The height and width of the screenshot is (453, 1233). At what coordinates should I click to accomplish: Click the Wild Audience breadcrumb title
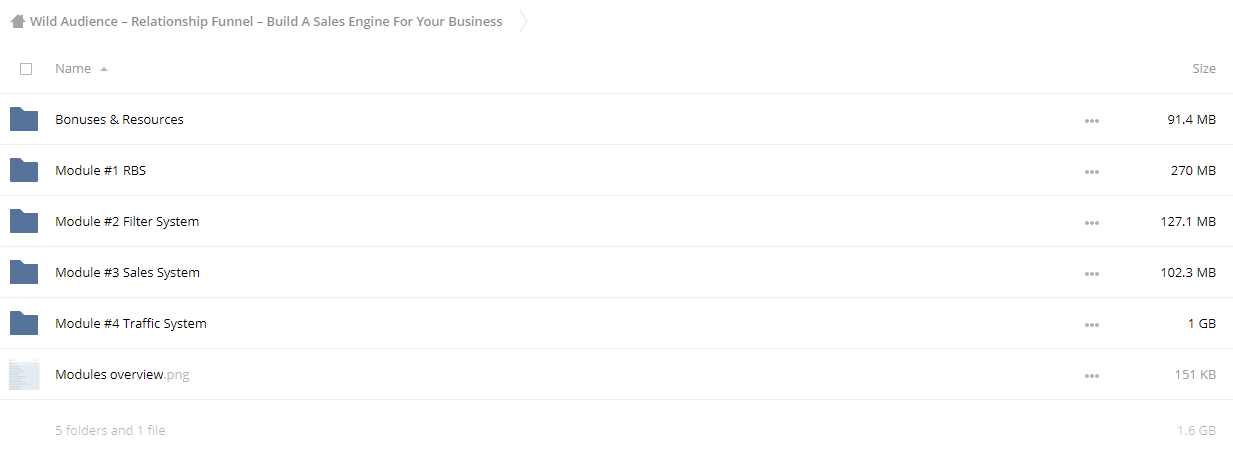click(266, 21)
